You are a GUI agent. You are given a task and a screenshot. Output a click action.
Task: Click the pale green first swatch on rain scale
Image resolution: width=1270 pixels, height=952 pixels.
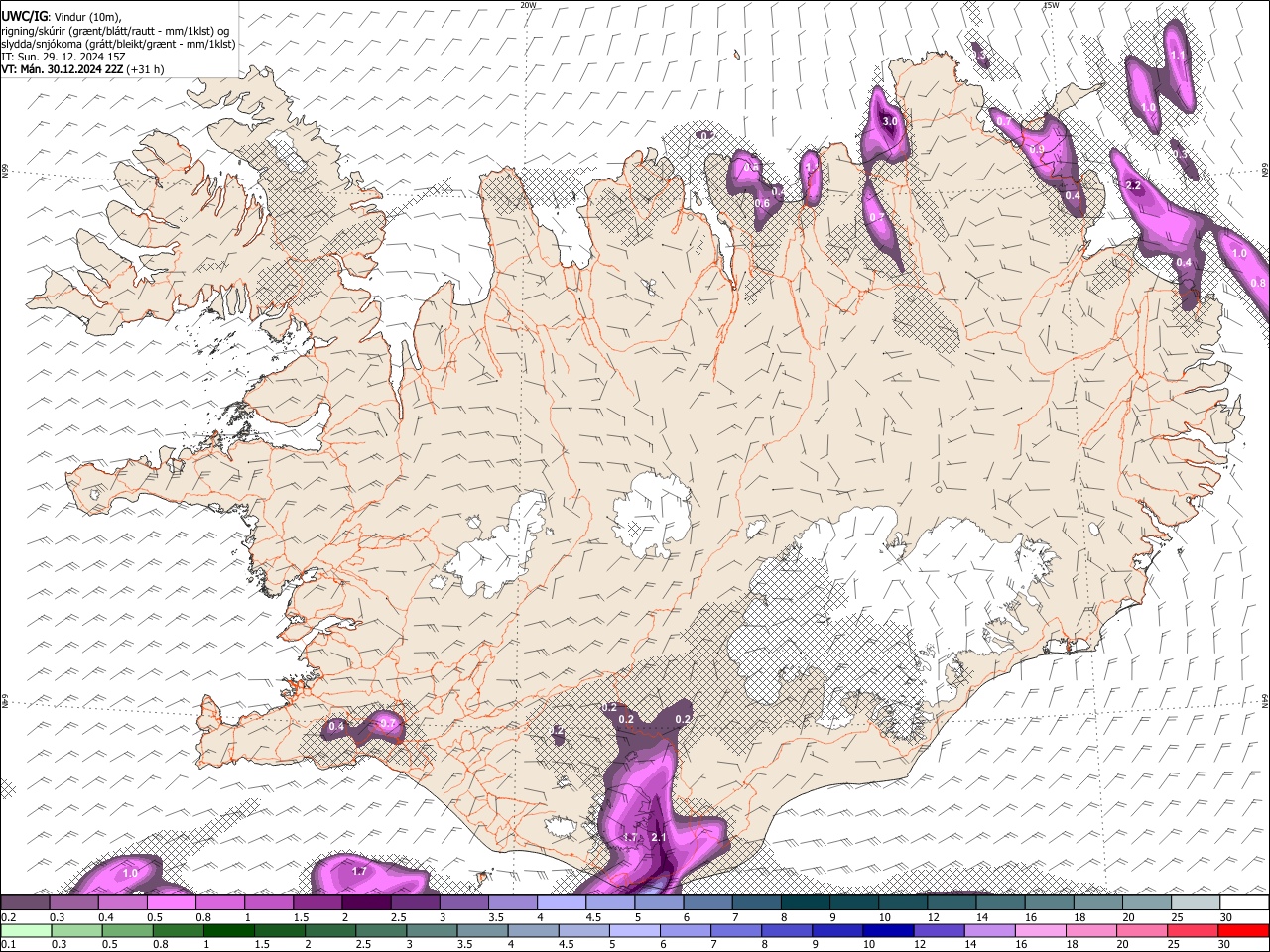(x=26, y=930)
